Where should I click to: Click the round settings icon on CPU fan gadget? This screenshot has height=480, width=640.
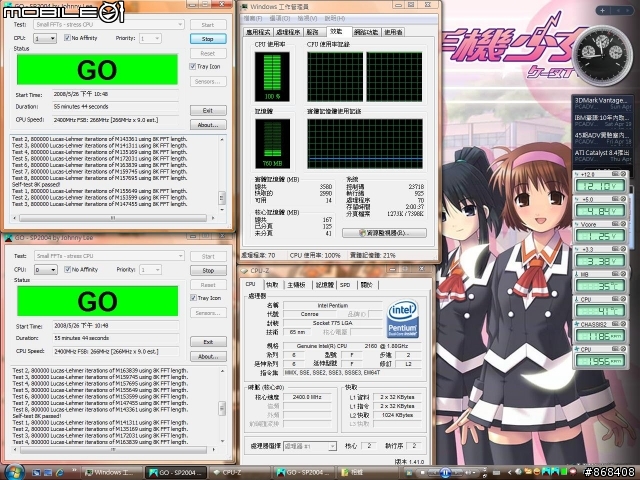[623, 349]
